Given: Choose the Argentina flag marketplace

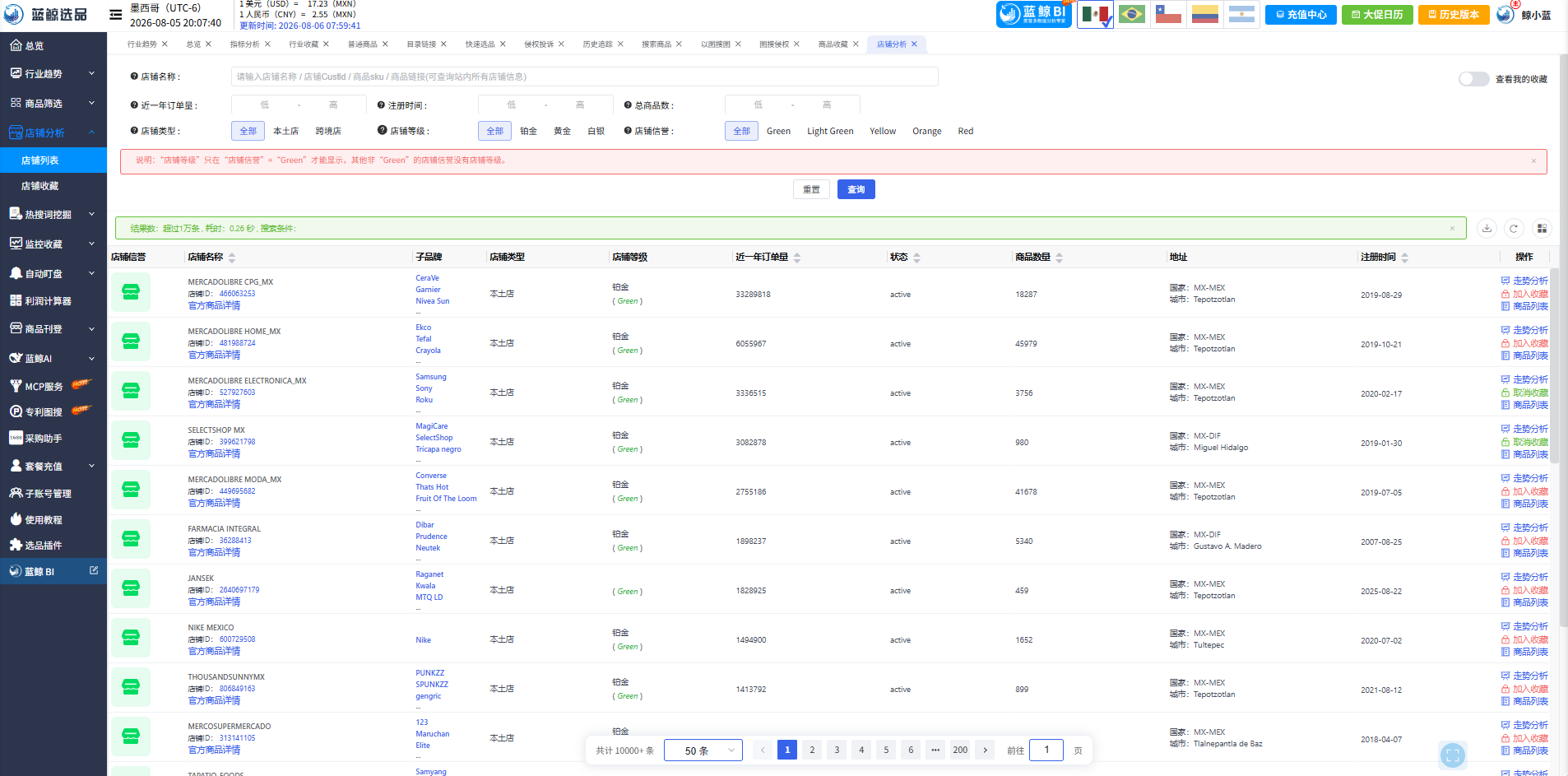Looking at the screenshot, I should click(1241, 14).
